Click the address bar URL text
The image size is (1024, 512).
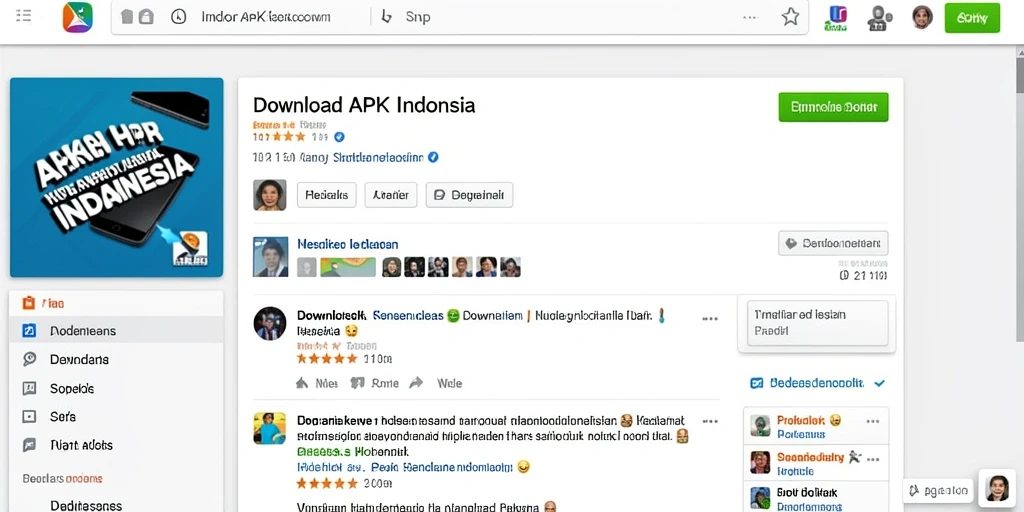coord(266,17)
